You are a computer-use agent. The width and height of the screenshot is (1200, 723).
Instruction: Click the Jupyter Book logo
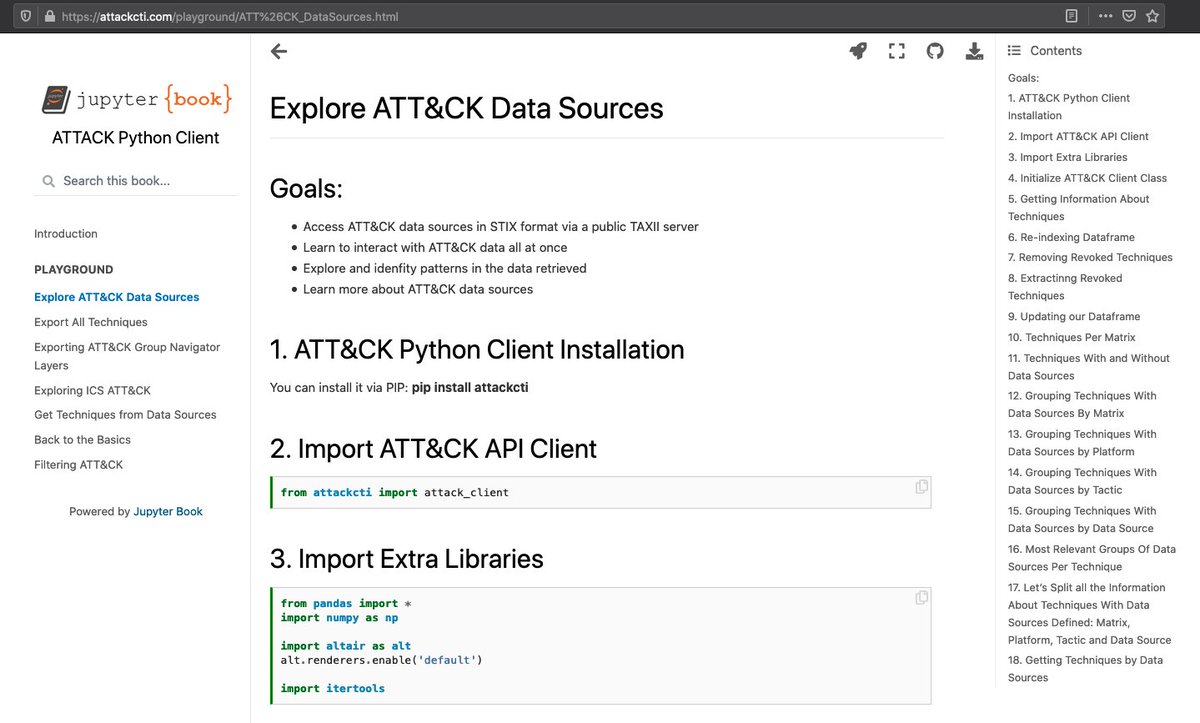pos(136,99)
